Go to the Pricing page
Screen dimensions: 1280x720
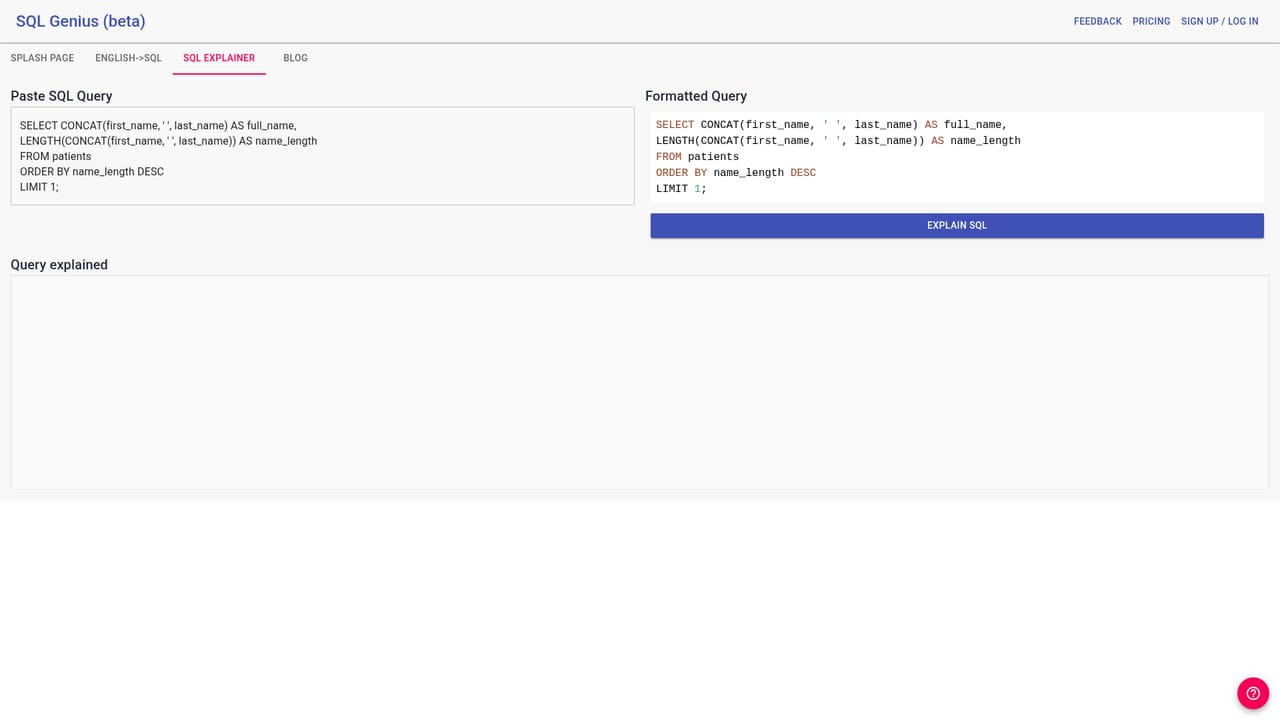[1151, 21]
